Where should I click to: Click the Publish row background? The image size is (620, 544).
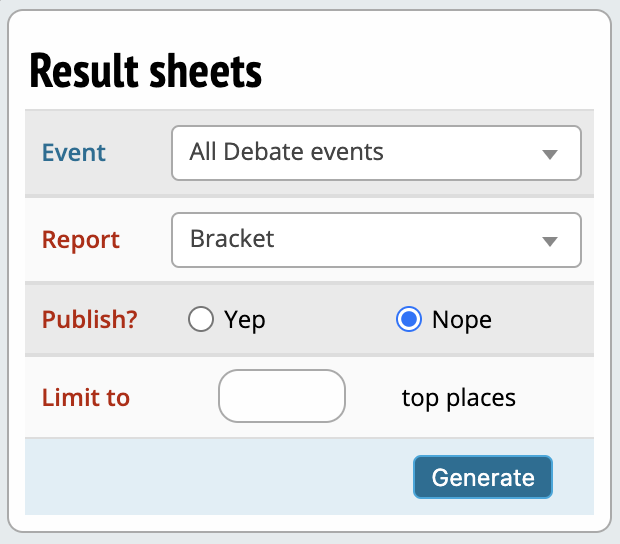click(x=330, y=320)
